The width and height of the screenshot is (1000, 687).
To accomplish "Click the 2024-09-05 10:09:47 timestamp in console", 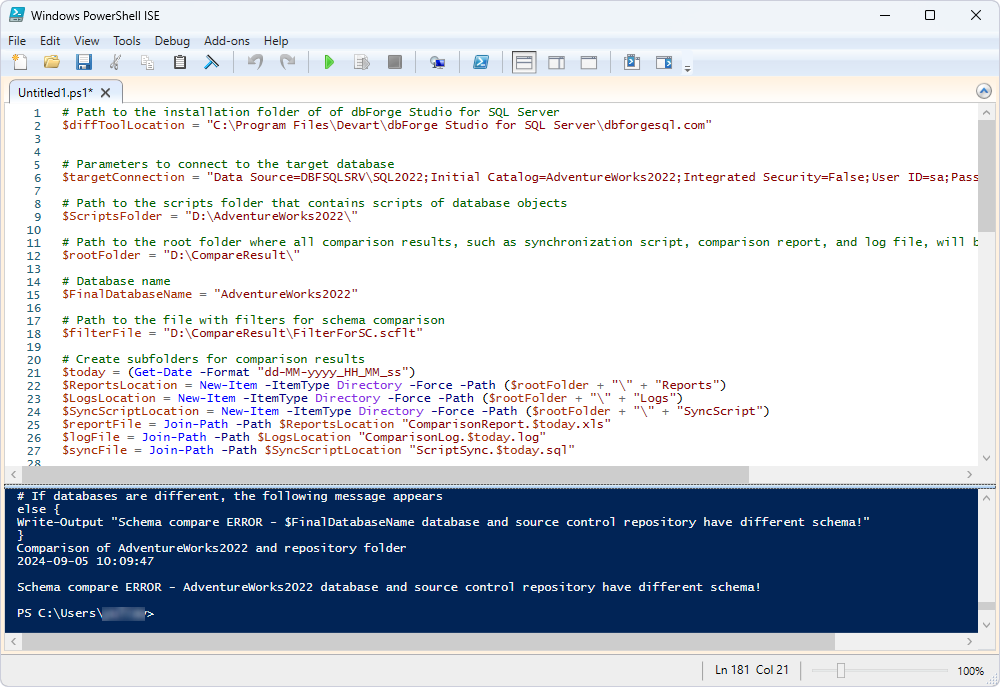I will [85, 561].
